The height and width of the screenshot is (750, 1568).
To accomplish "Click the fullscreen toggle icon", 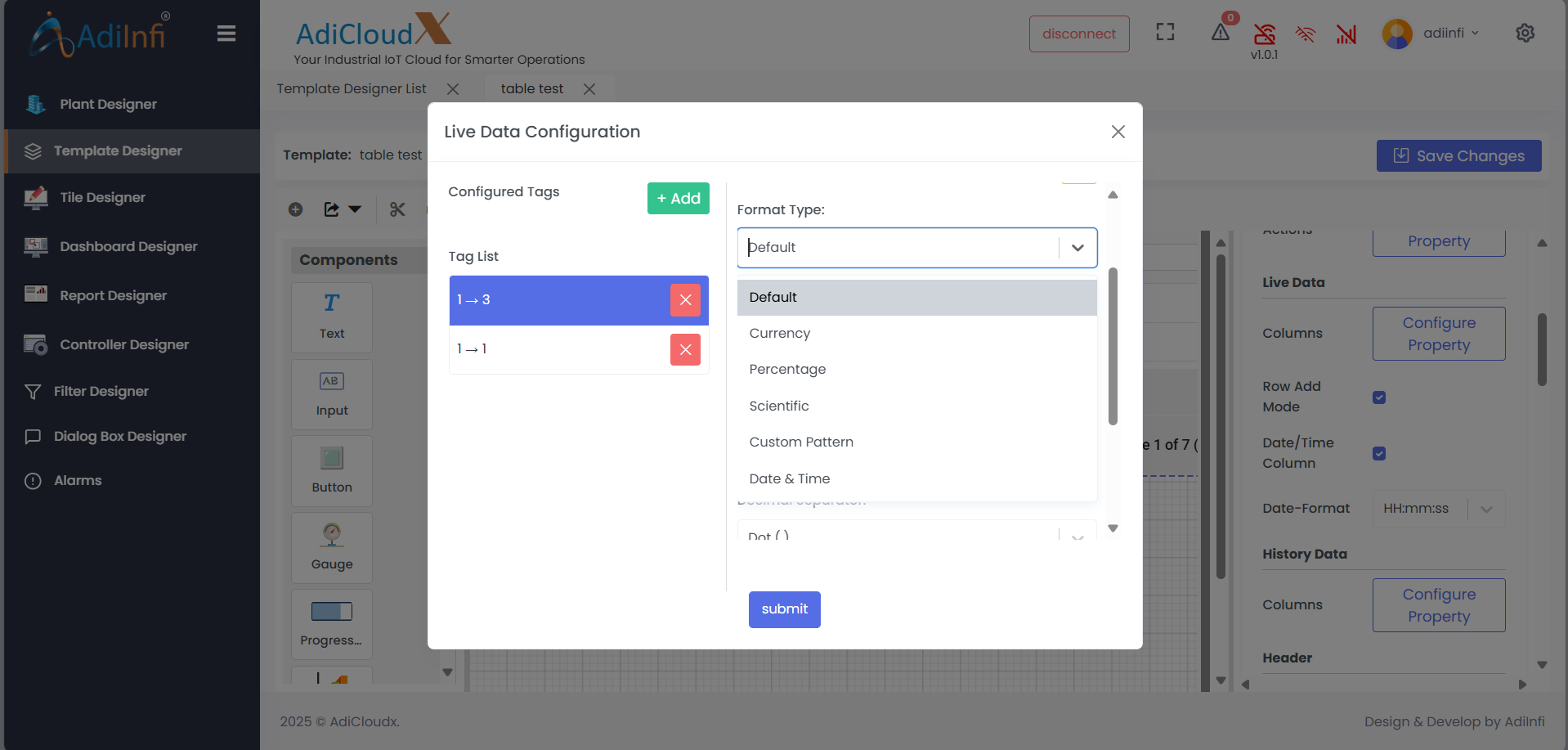I will (1165, 33).
